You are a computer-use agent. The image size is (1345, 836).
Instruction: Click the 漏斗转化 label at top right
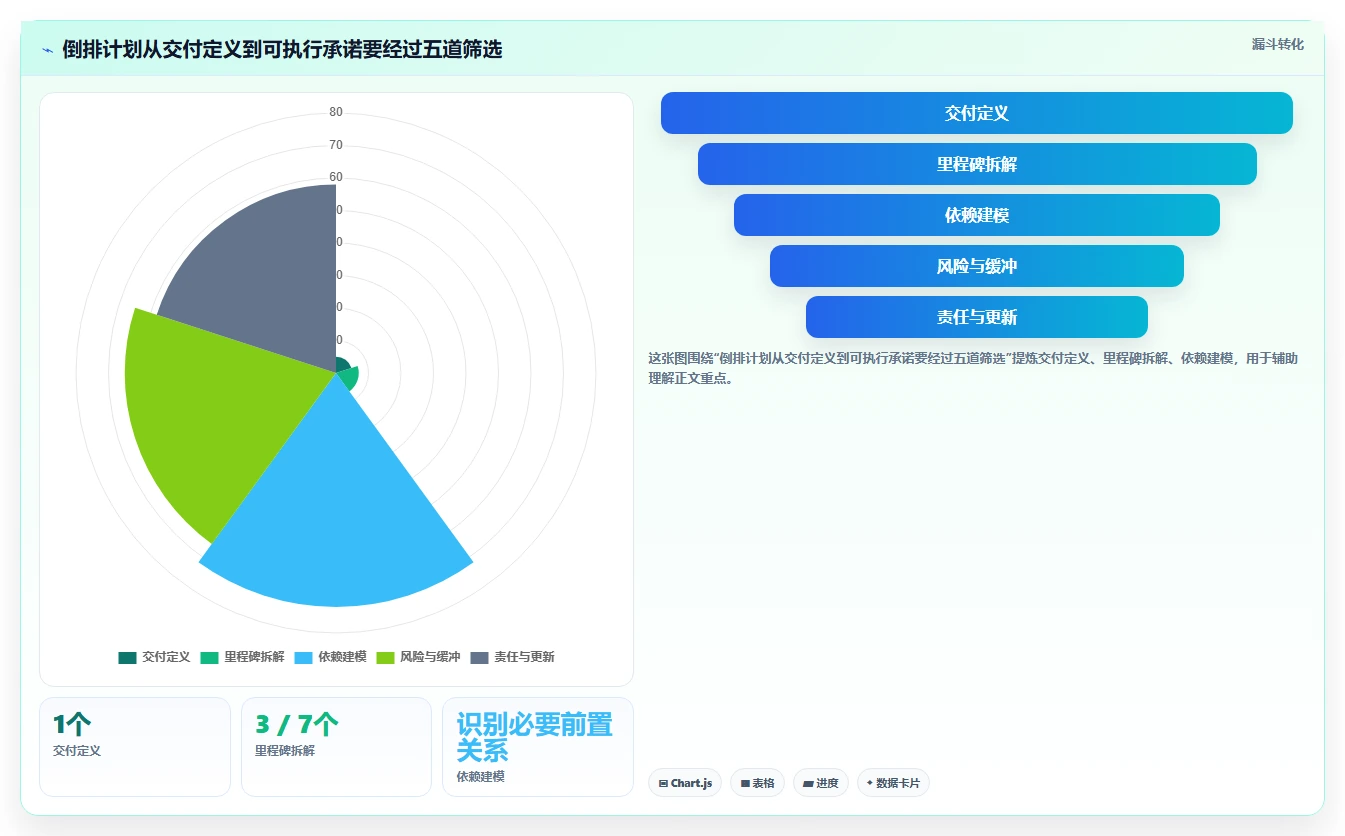[x=1278, y=44]
